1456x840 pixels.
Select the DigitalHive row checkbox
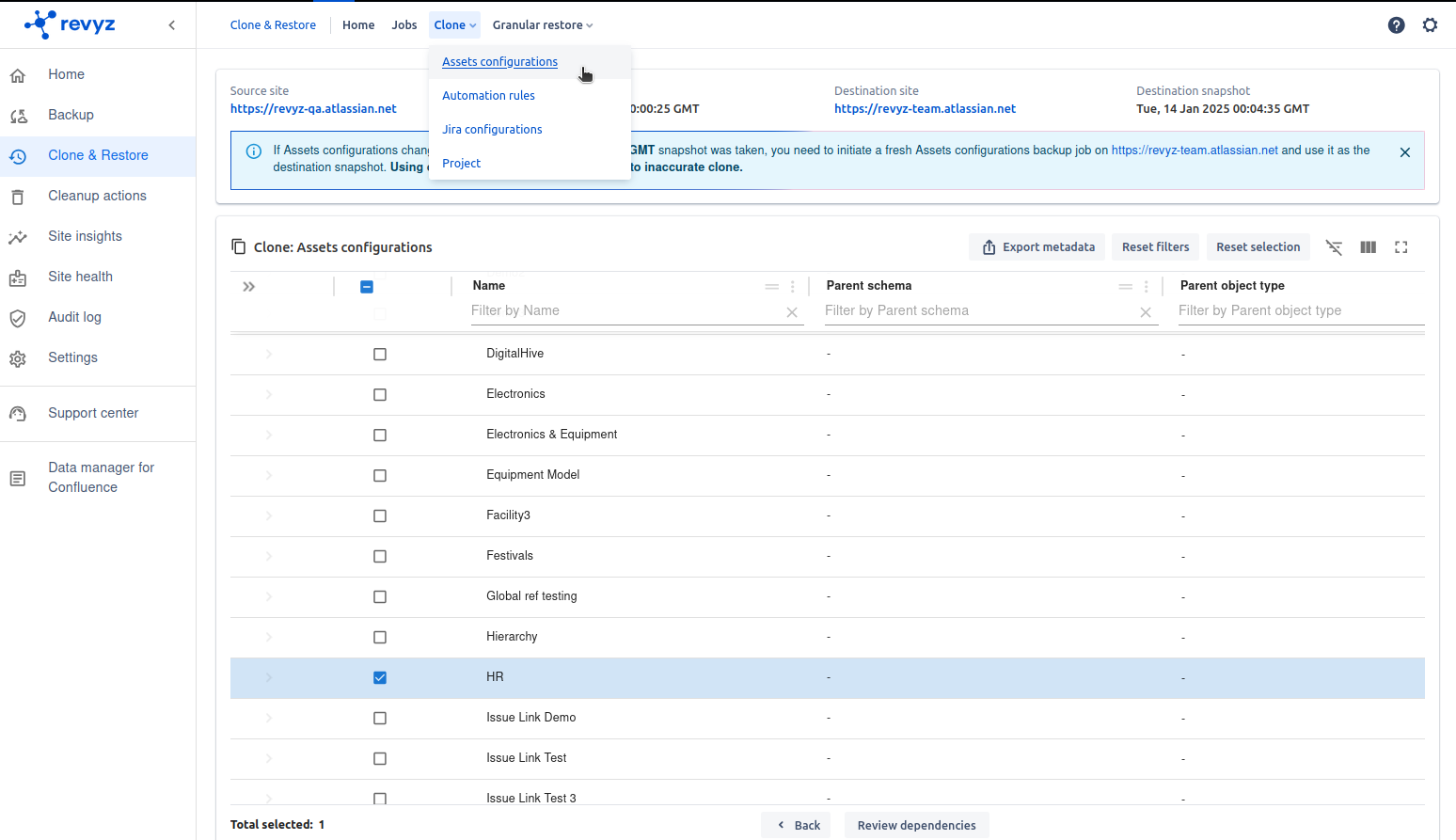pyautogui.click(x=380, y=355)
